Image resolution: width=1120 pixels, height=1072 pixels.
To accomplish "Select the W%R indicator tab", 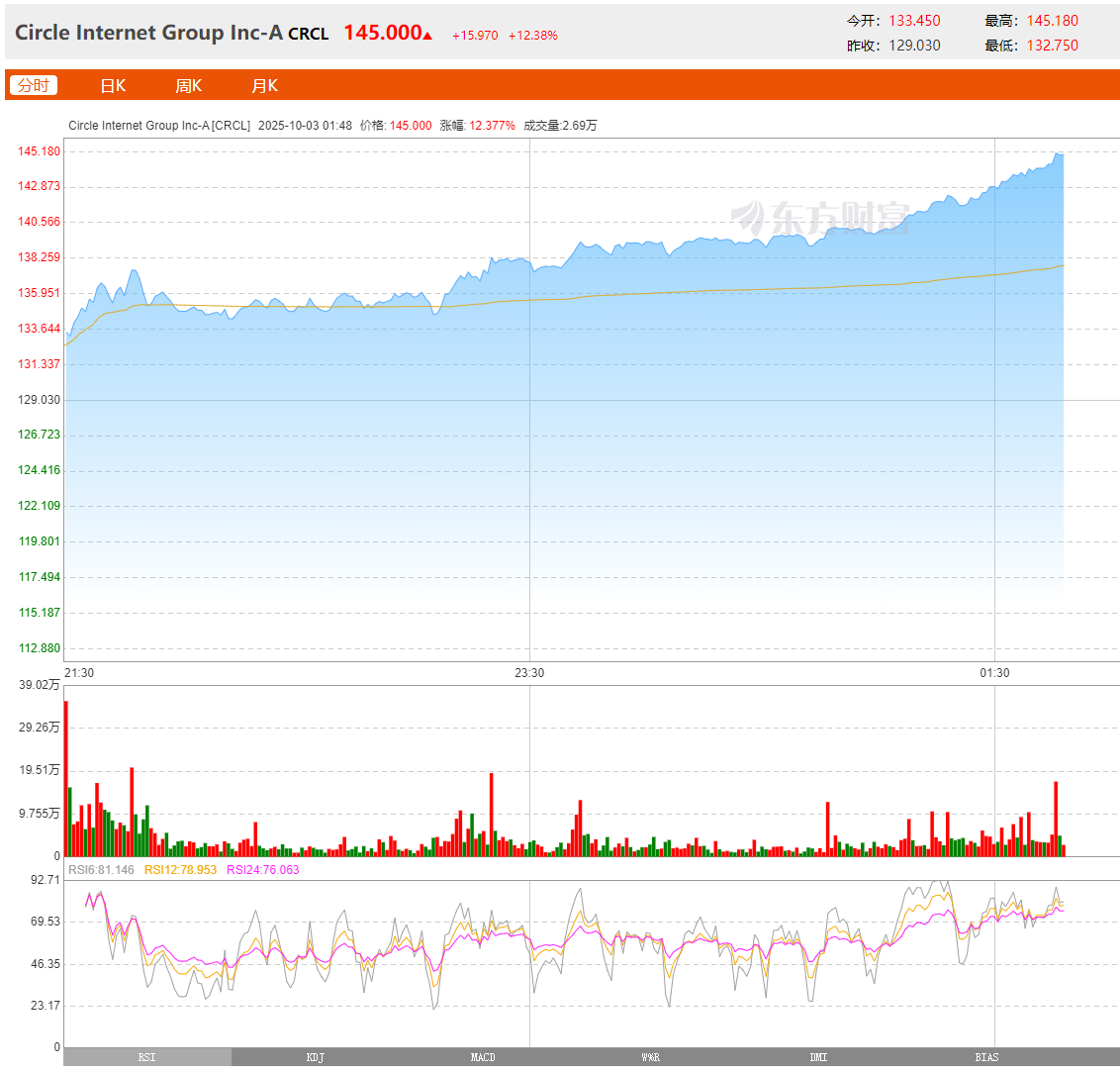I will (651, 1057).
